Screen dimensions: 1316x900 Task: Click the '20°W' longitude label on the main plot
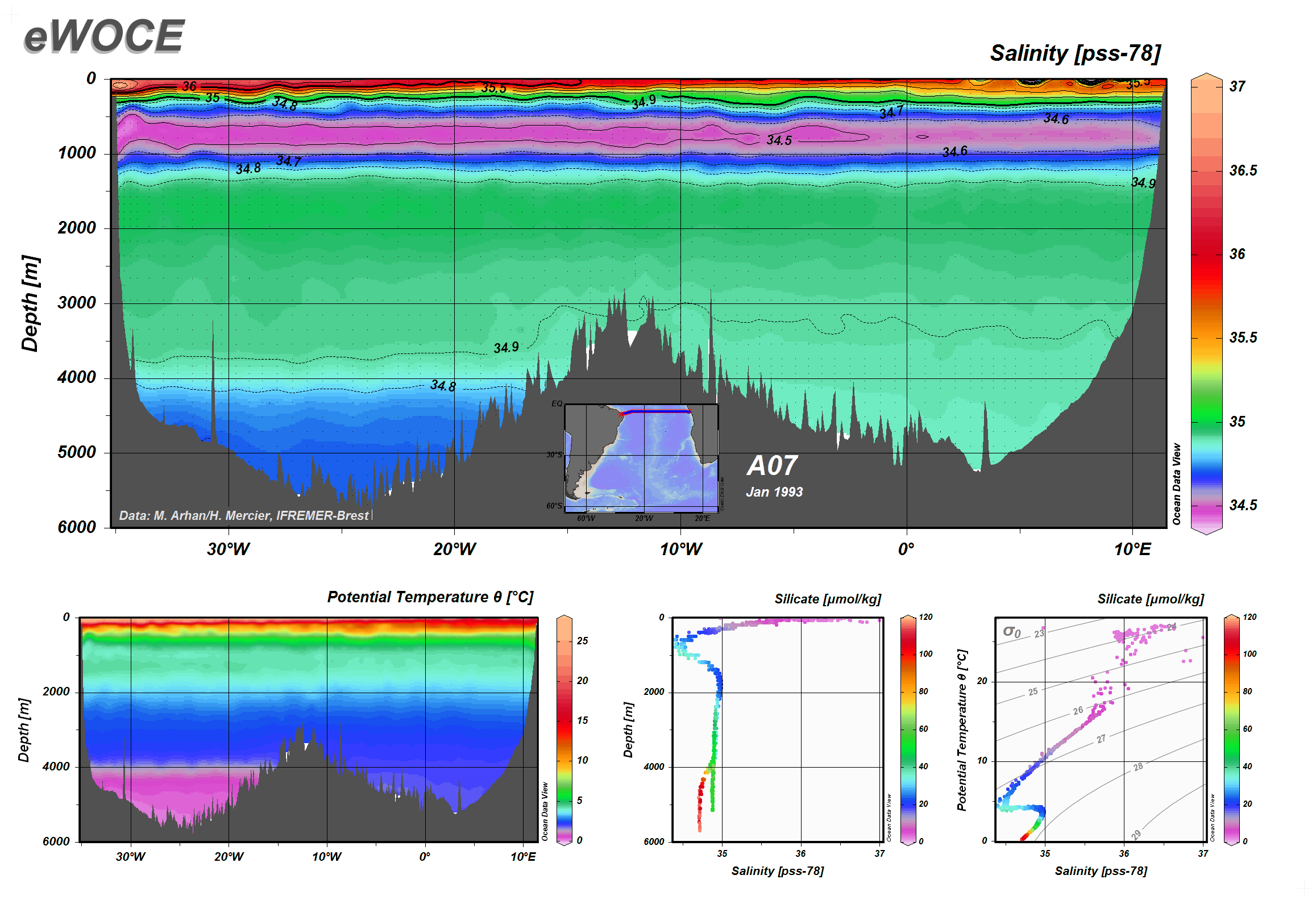coord(455,549)
